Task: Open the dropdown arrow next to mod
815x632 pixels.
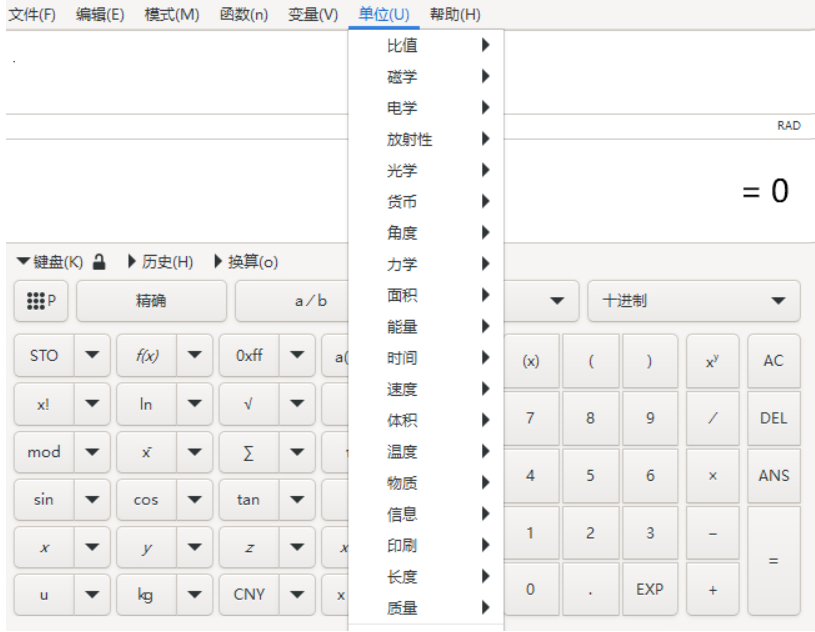Action: click(x=92, y=452)
